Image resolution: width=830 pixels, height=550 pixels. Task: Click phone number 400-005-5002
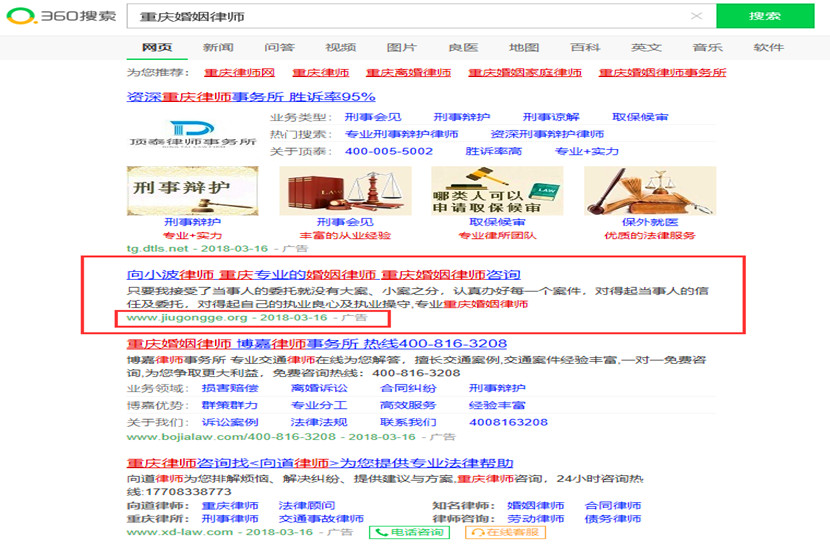(389, 151)
